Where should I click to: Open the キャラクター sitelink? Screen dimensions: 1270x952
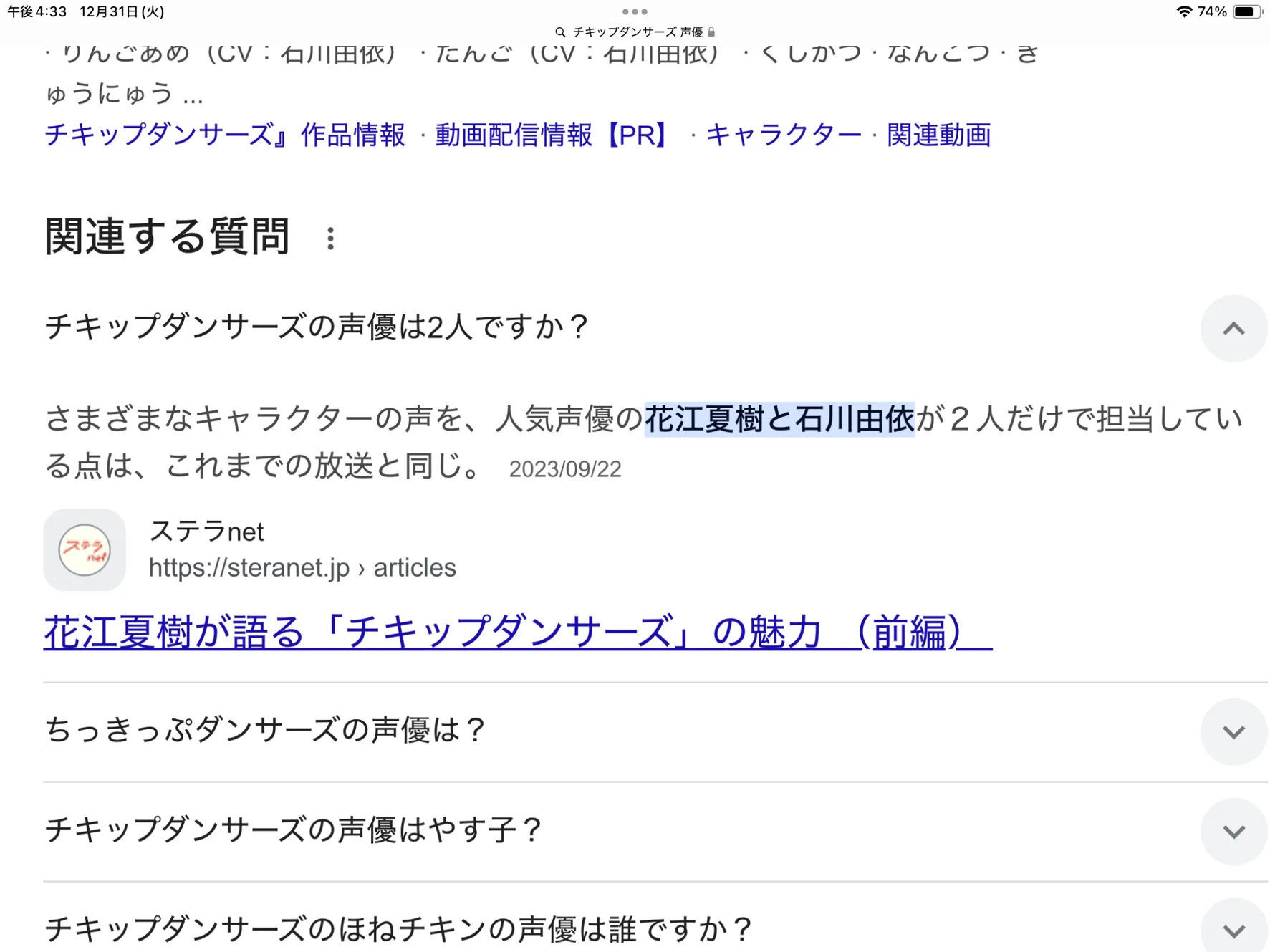[x=784, y=135]
